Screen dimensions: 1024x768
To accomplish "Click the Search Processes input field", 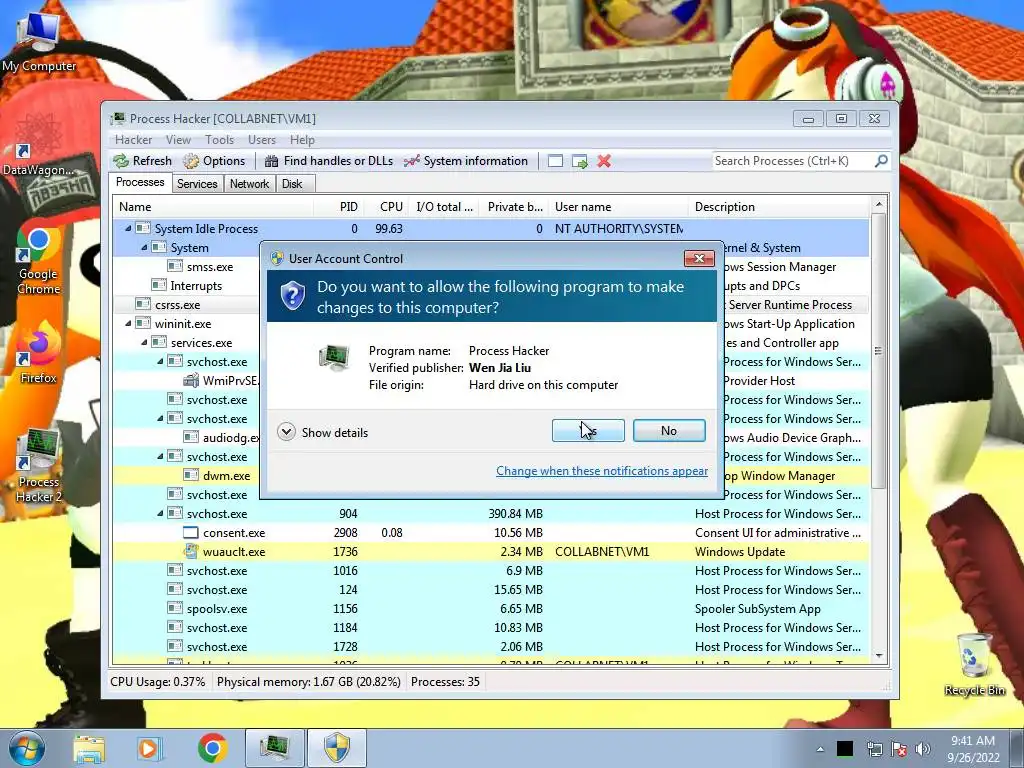I will coord(793,161).
